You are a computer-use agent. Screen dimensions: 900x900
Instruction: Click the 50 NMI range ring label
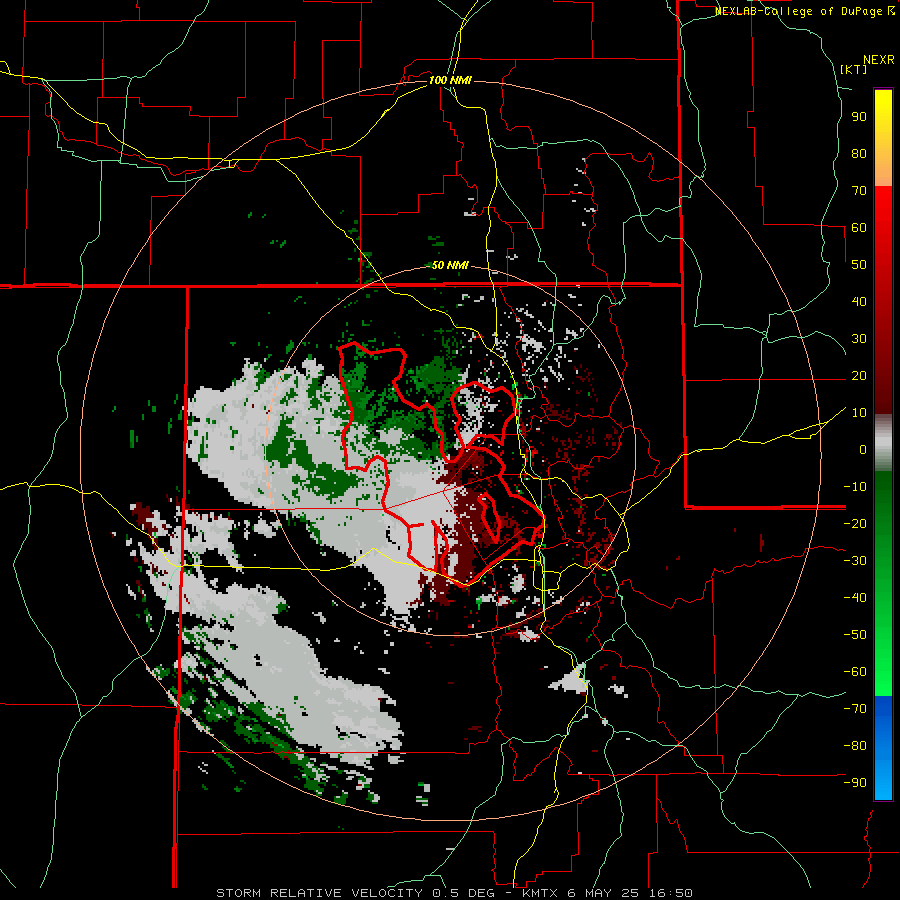[x=450, y=265]
